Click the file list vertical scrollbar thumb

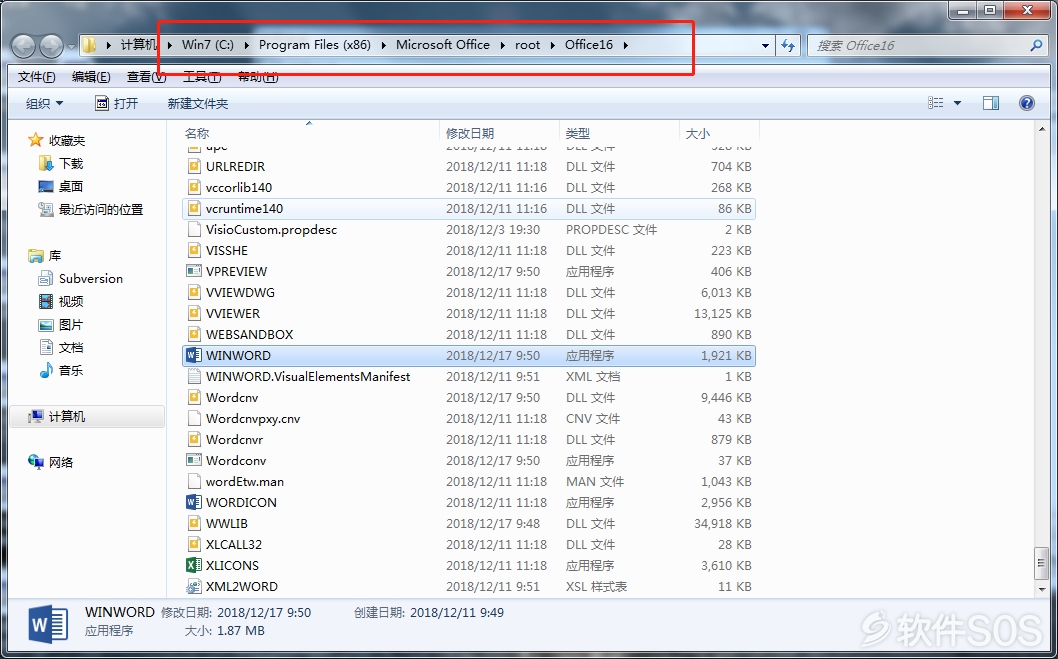pyautogui.click(x=1043, y=563)
